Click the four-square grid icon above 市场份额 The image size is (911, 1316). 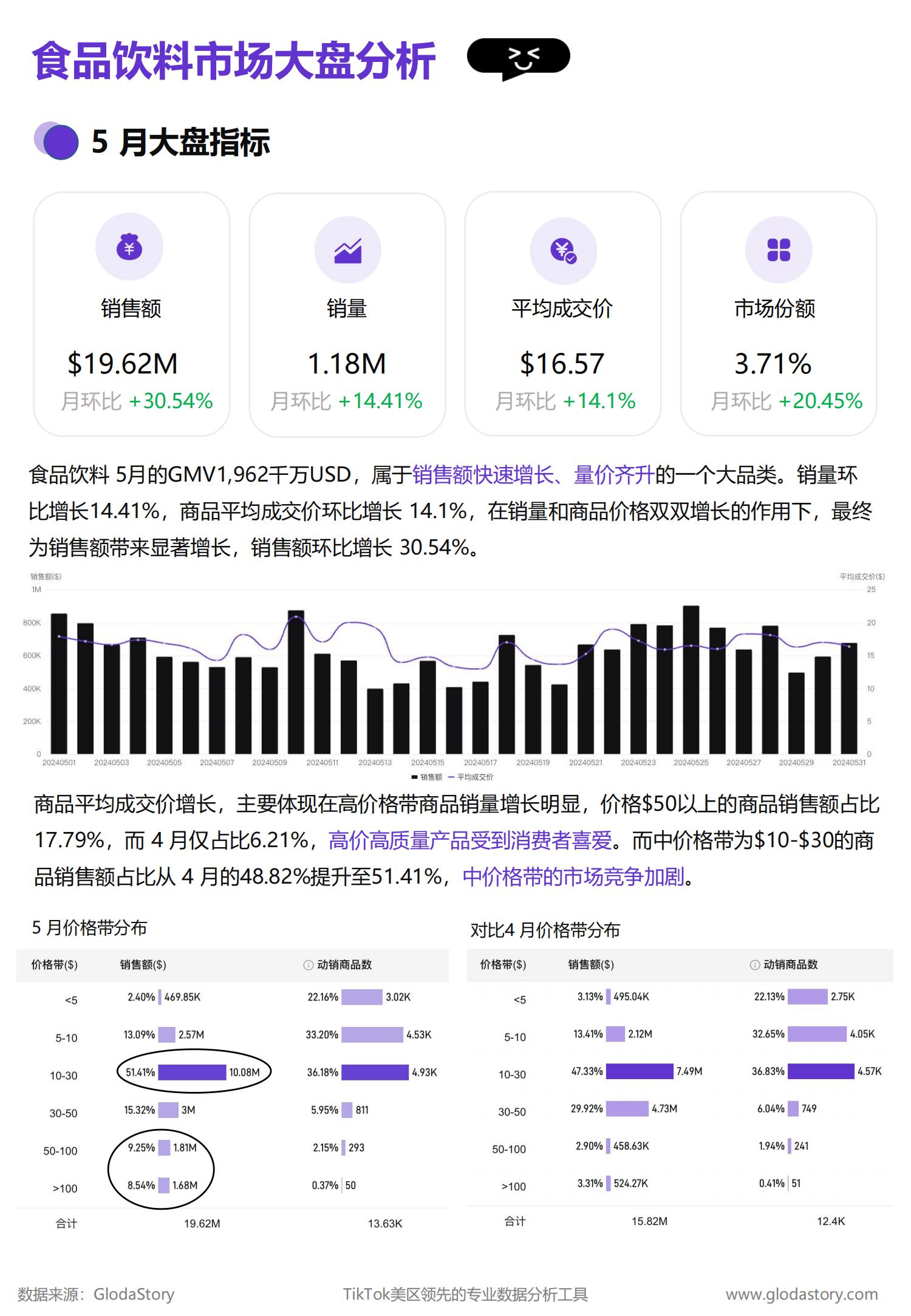[778, 250]
